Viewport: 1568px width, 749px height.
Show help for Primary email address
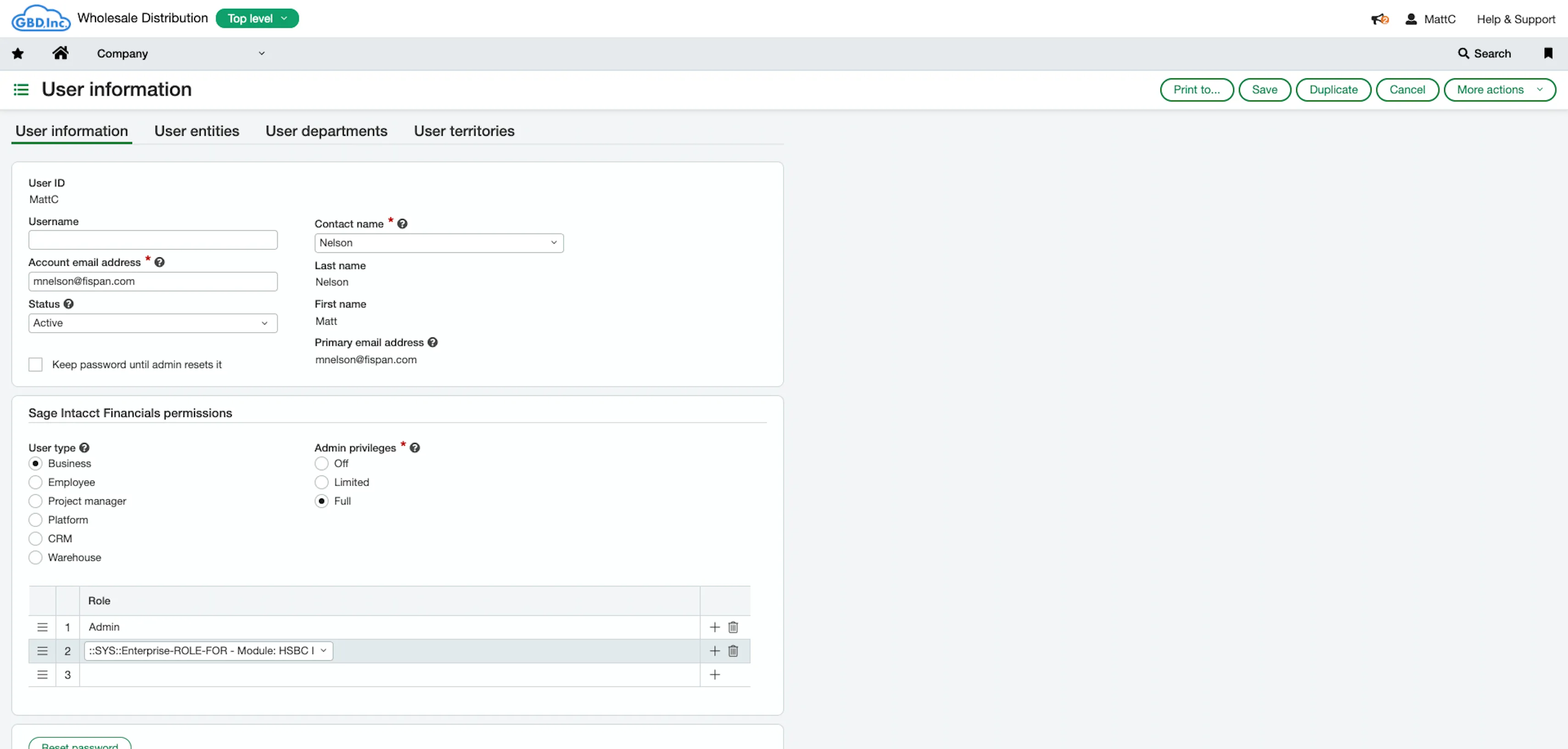click(433, 342)
